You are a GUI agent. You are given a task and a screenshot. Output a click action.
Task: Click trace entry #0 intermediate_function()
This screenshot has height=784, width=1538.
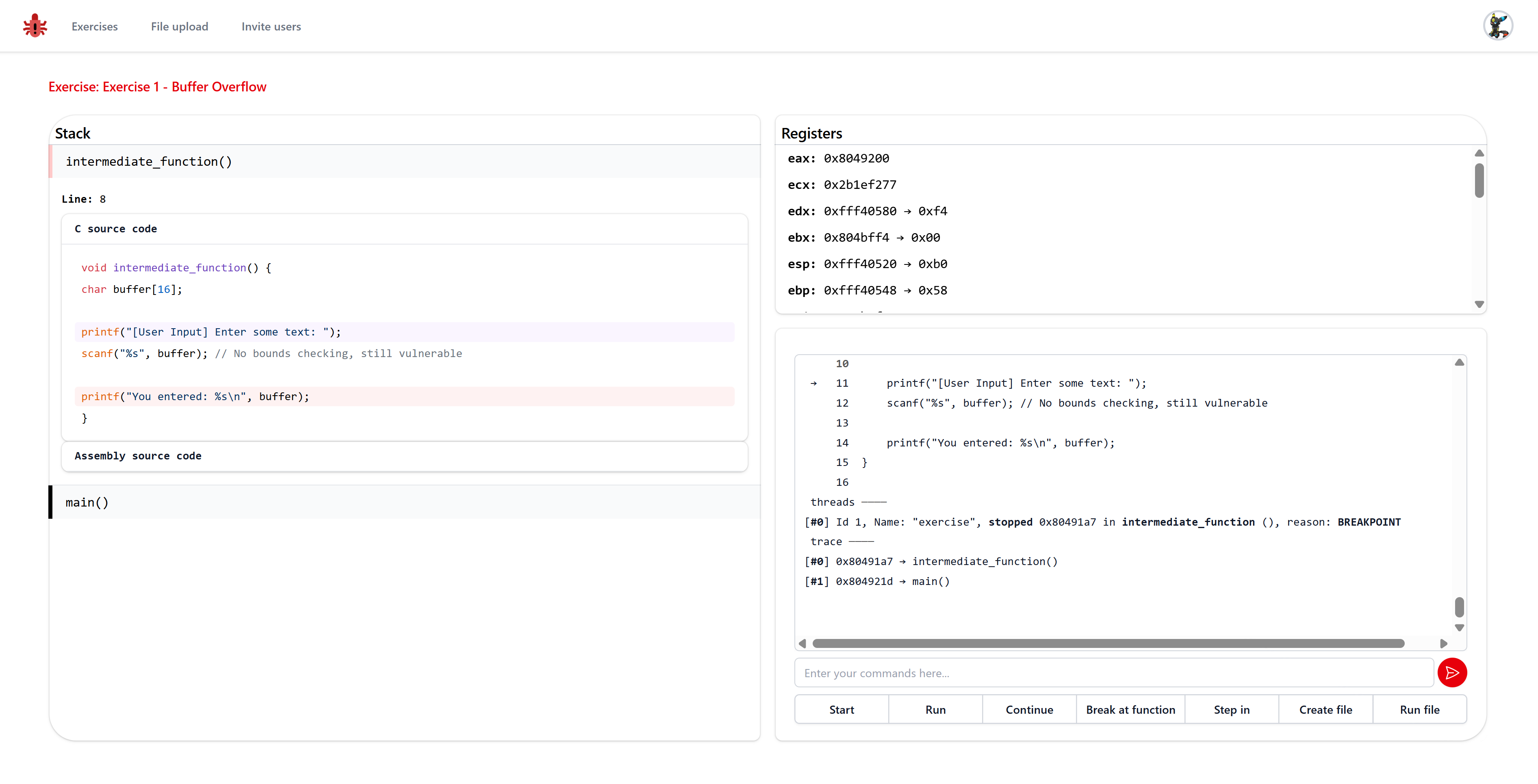click(931, 561)
